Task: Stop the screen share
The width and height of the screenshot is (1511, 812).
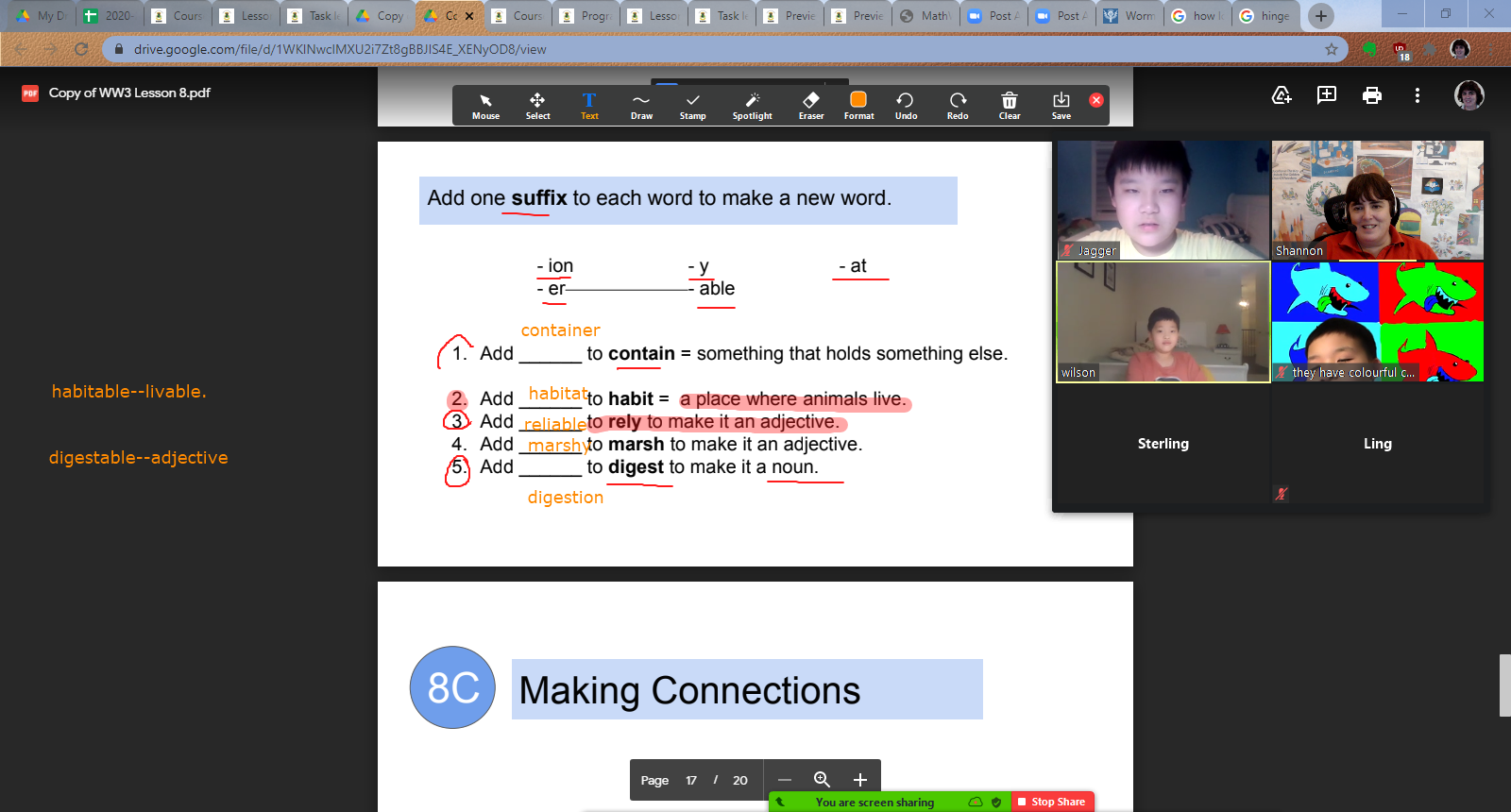Action: pyautogui.click(x=1052, y=802)
